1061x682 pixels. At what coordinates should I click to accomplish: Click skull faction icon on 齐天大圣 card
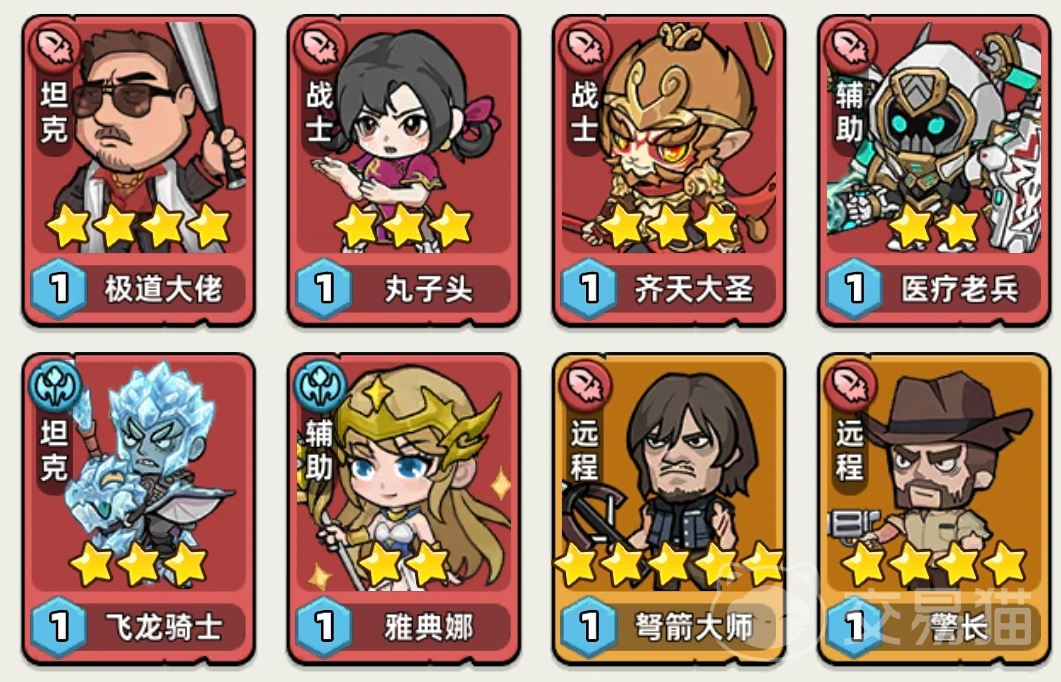(x=587, y=46)
